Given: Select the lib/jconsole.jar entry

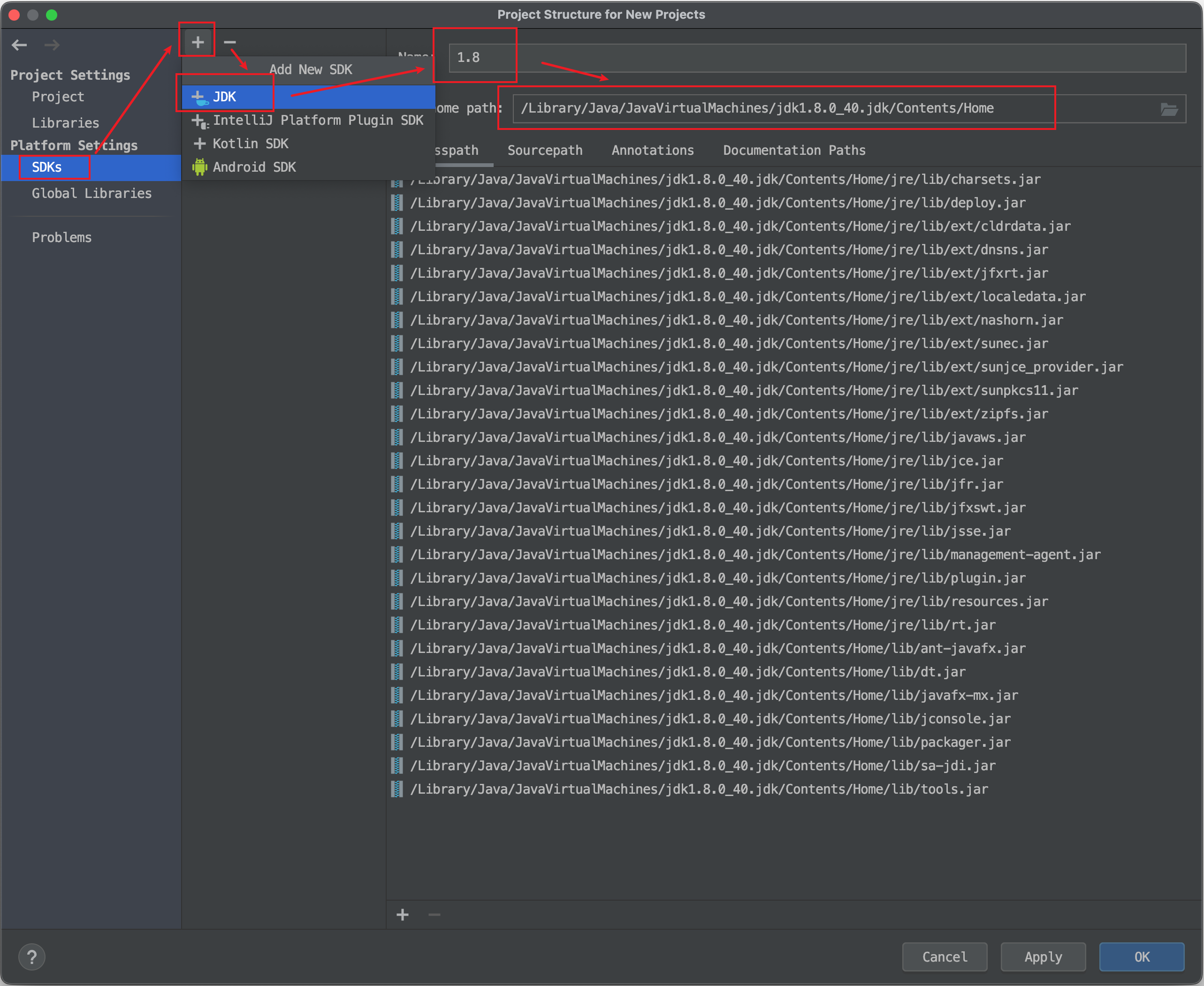Looking at the screenshot, I should pyautogui.click(x=794, y=719).
